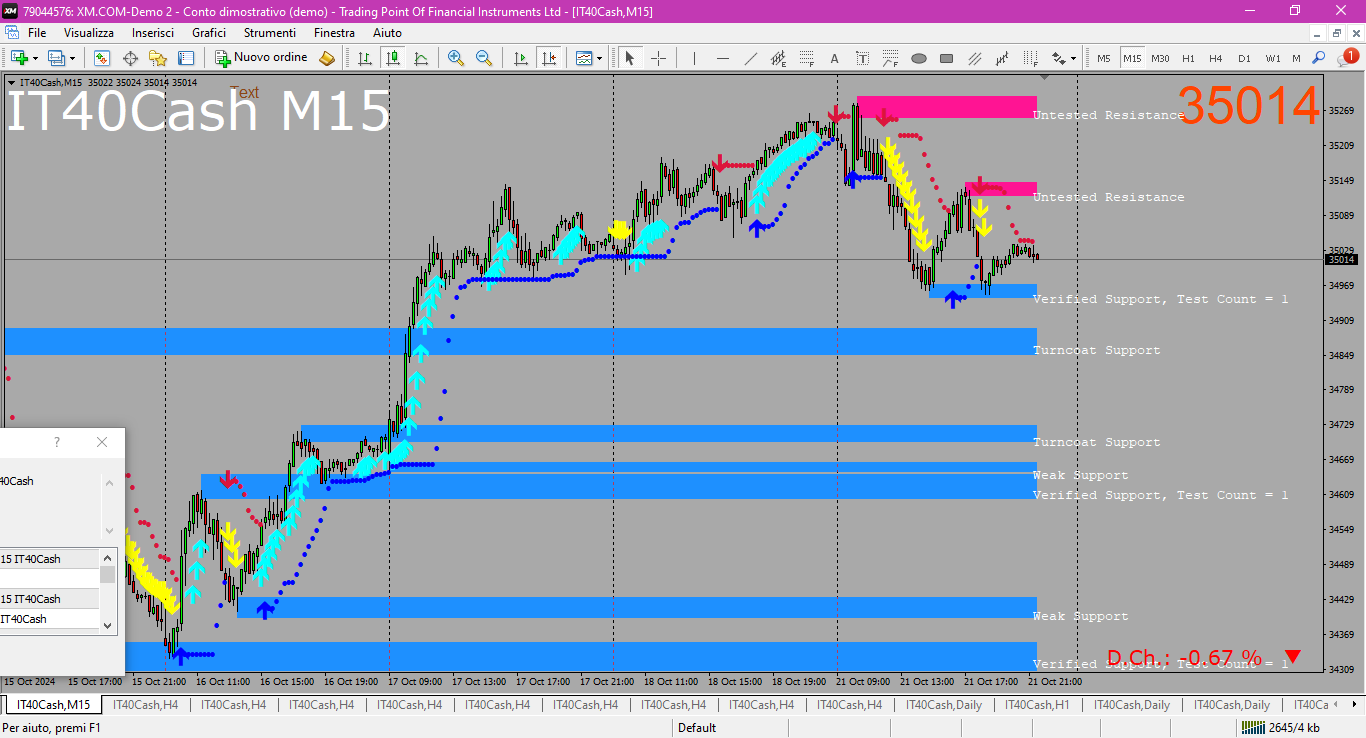Open the new chart icon
1366x738 pixels.
click(19, 58)
